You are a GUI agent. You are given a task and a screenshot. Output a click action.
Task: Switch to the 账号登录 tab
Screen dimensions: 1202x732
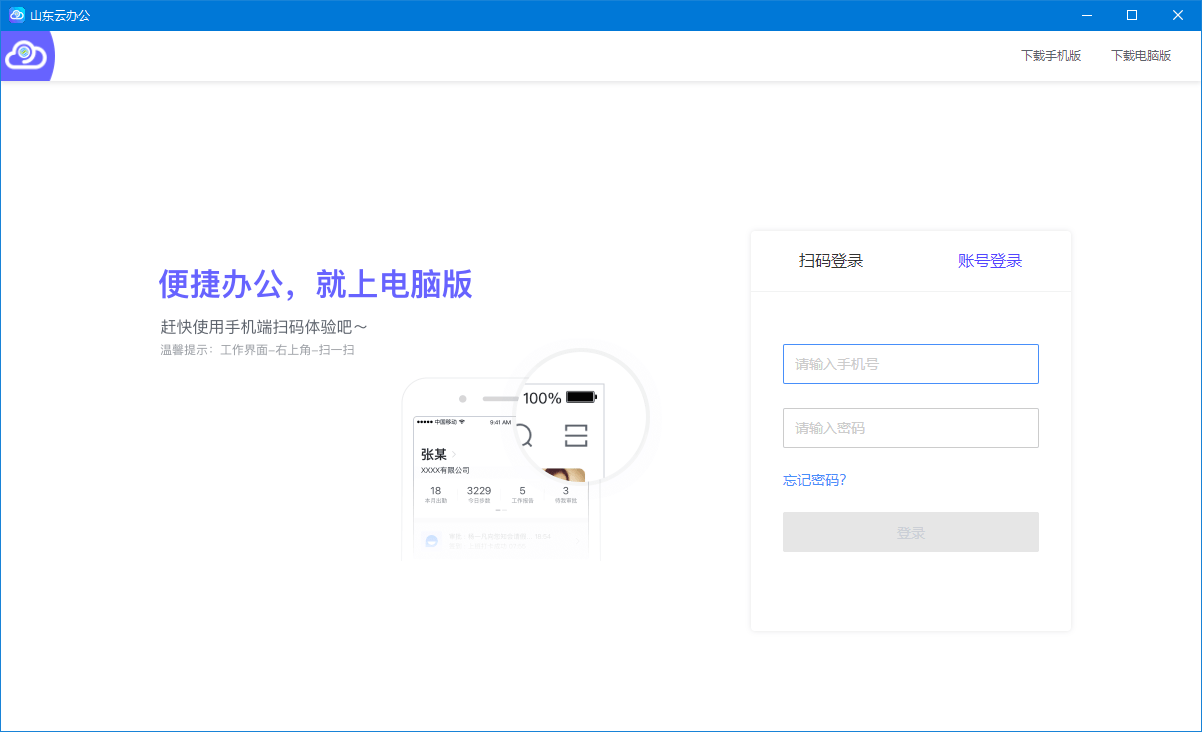pyautogui.click(x=990, y=260)
